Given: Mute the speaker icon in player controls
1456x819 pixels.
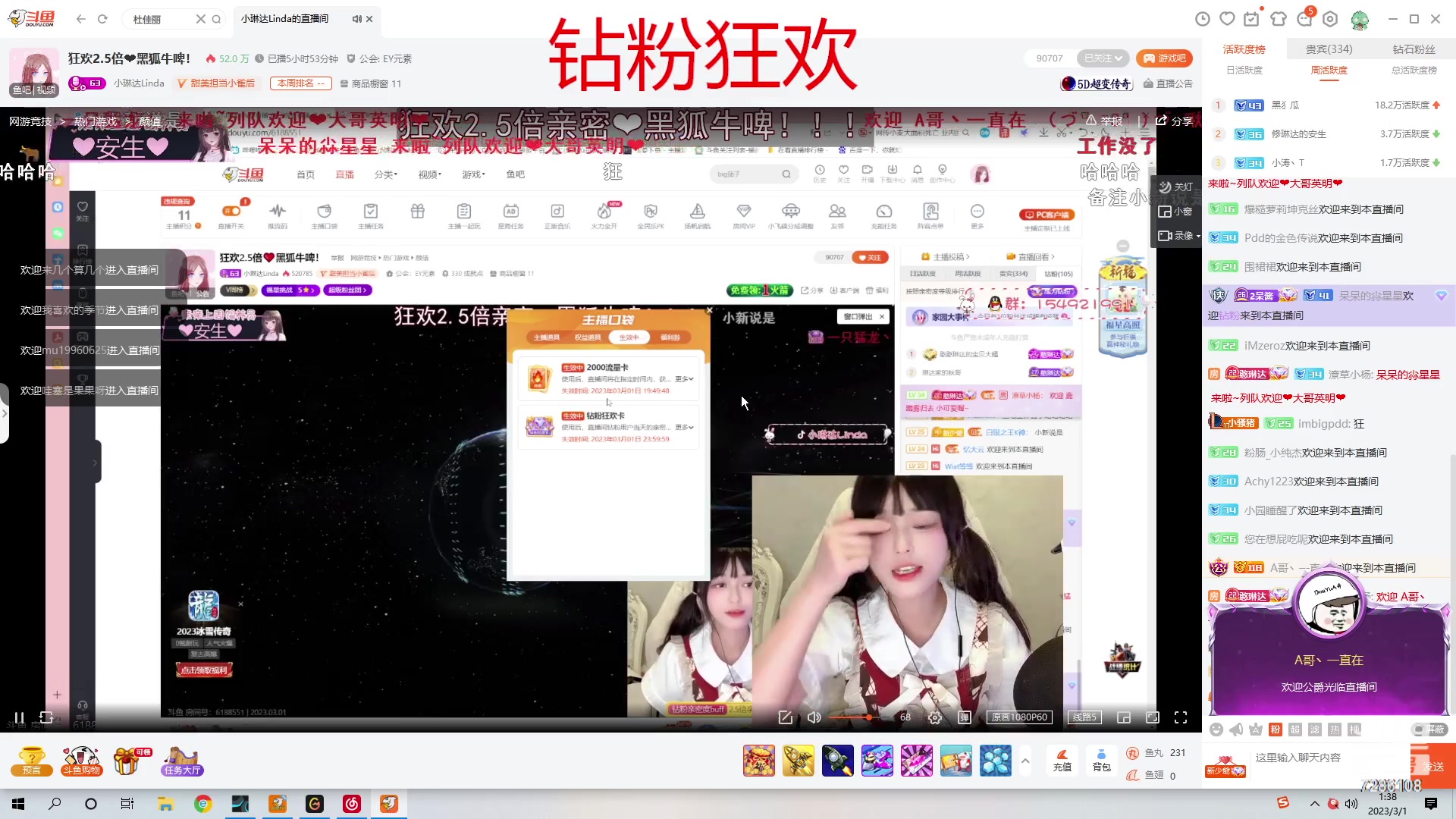Looking at the screenshot, I should coord(814,717).
